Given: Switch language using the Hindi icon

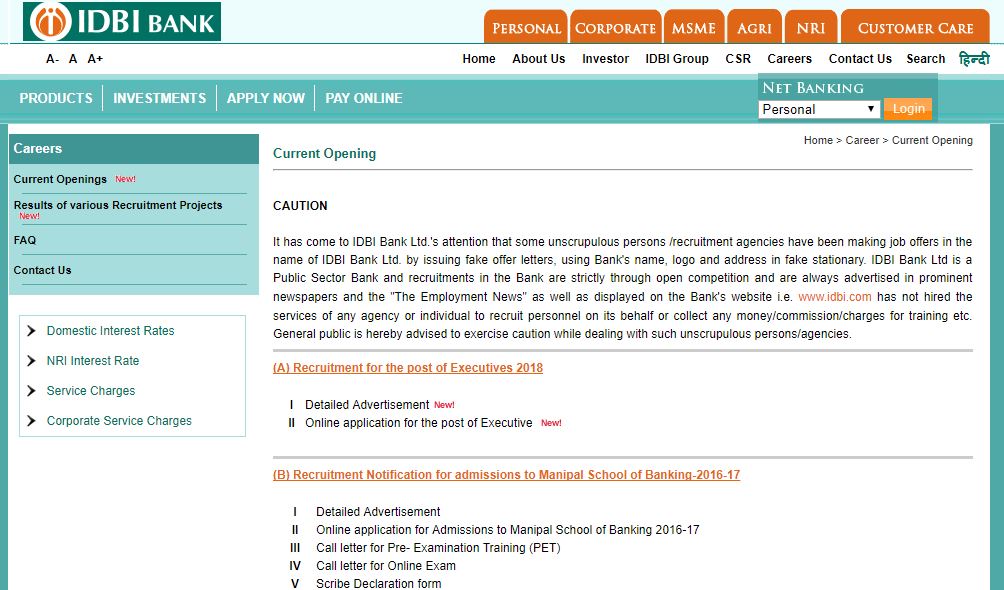Looking at the screenshot, I should (x=973, y=59).
